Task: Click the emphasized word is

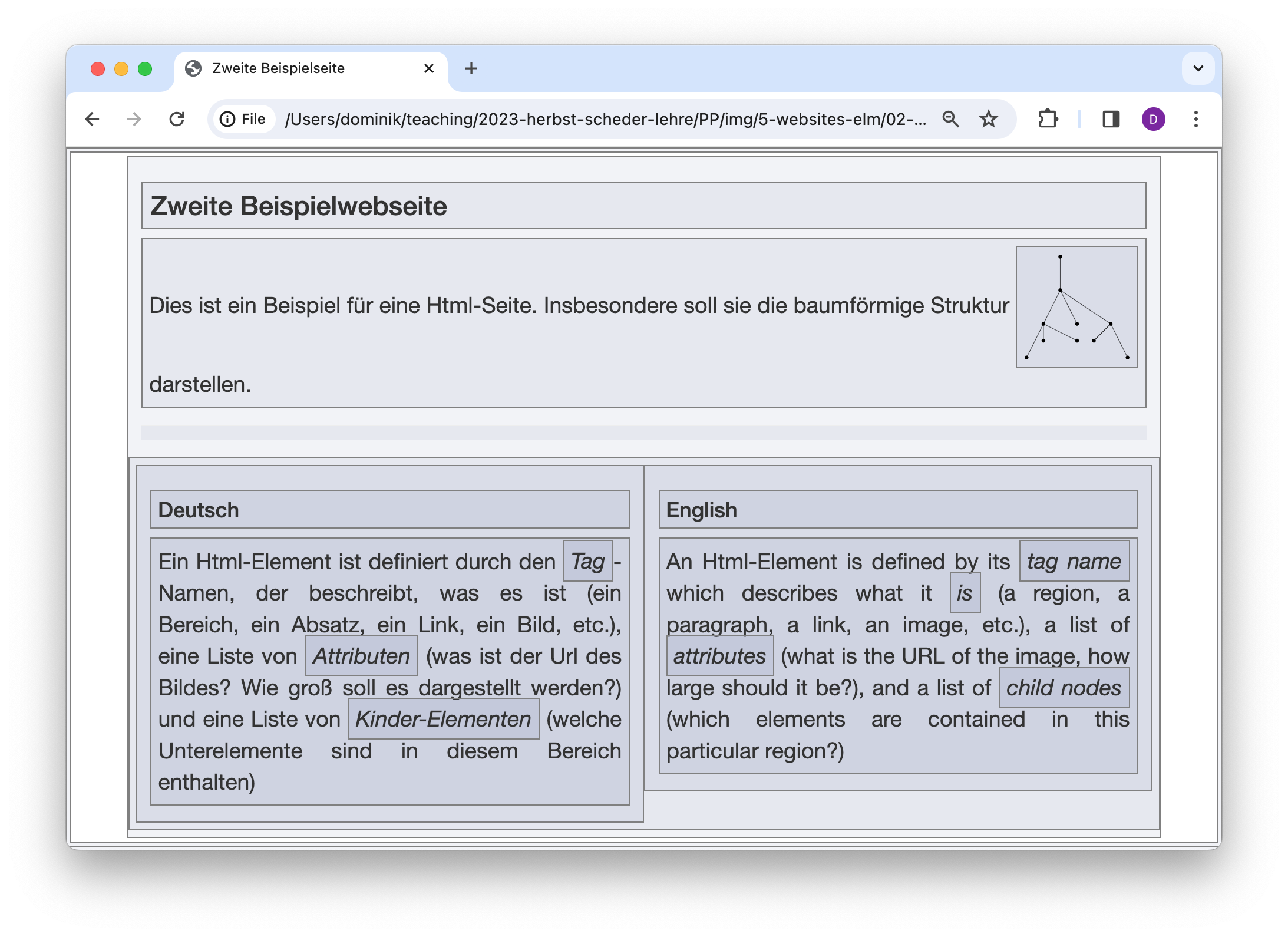Action: click(965, 592)
